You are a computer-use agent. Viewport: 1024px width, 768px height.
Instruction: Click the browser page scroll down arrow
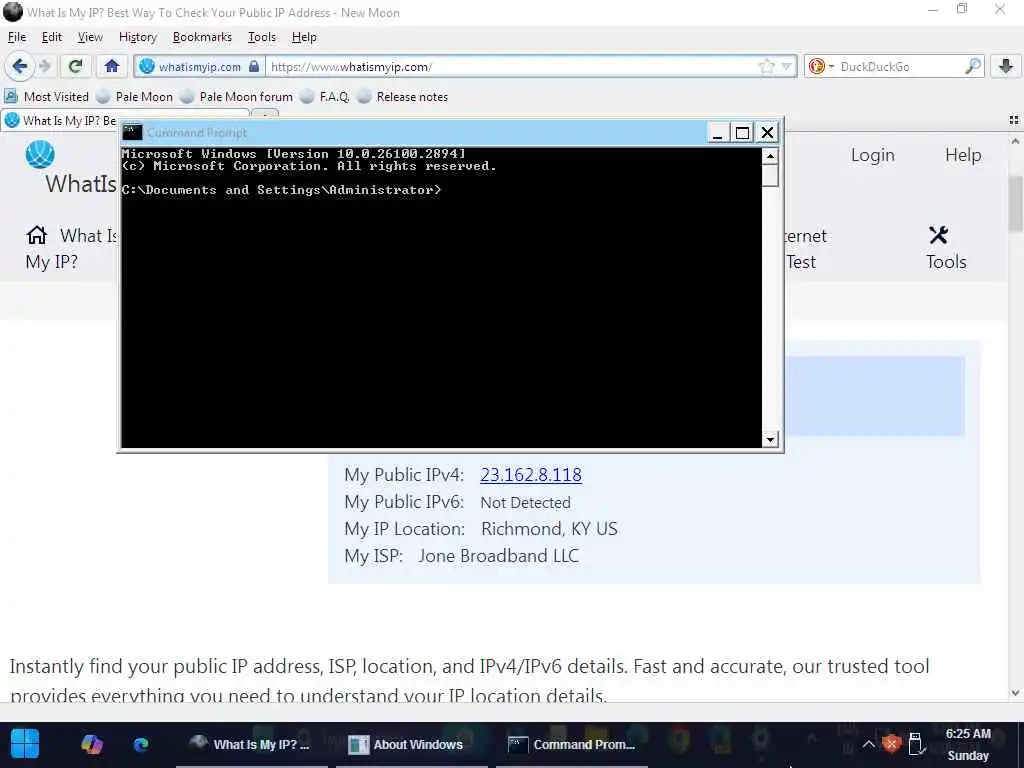tap(1015, 693)
